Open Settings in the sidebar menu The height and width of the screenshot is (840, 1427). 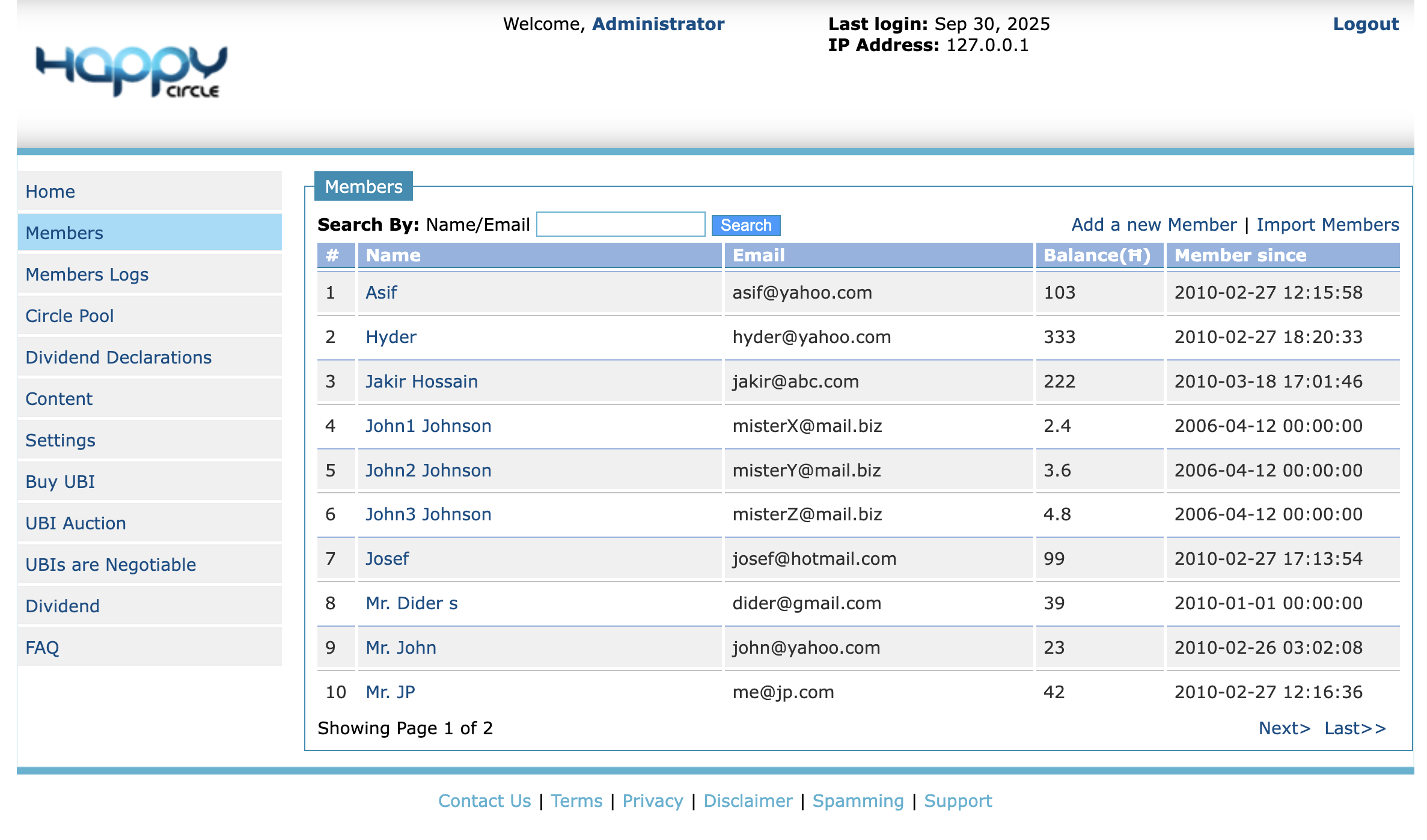coord(150,440)
